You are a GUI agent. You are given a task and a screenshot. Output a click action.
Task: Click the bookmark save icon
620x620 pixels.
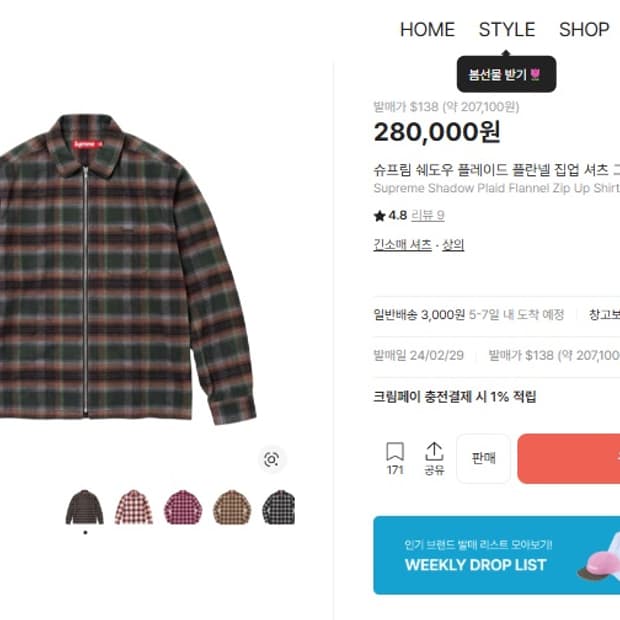point(395,452)
